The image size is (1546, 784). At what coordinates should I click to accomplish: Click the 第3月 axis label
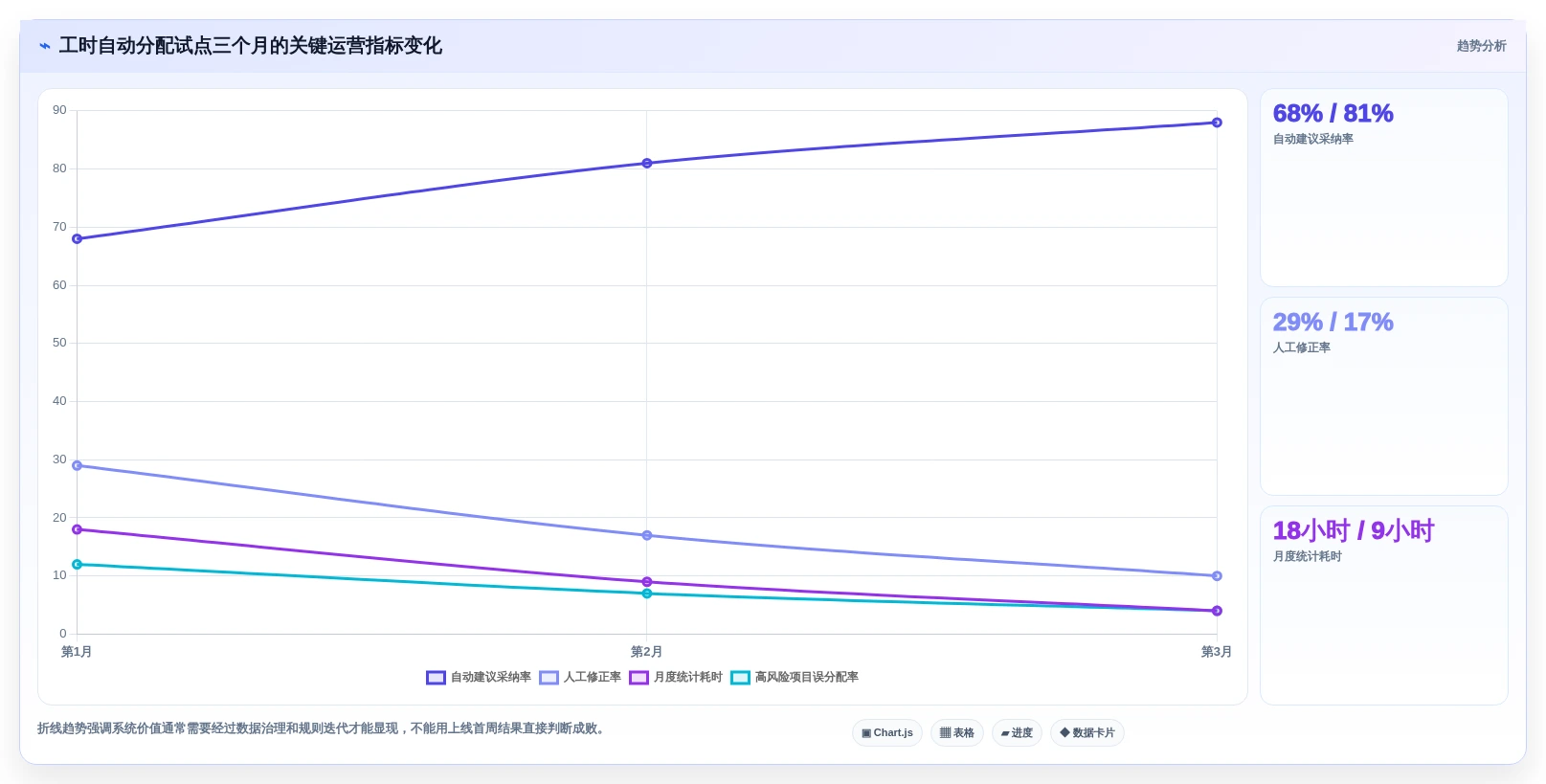[1217, 652]
